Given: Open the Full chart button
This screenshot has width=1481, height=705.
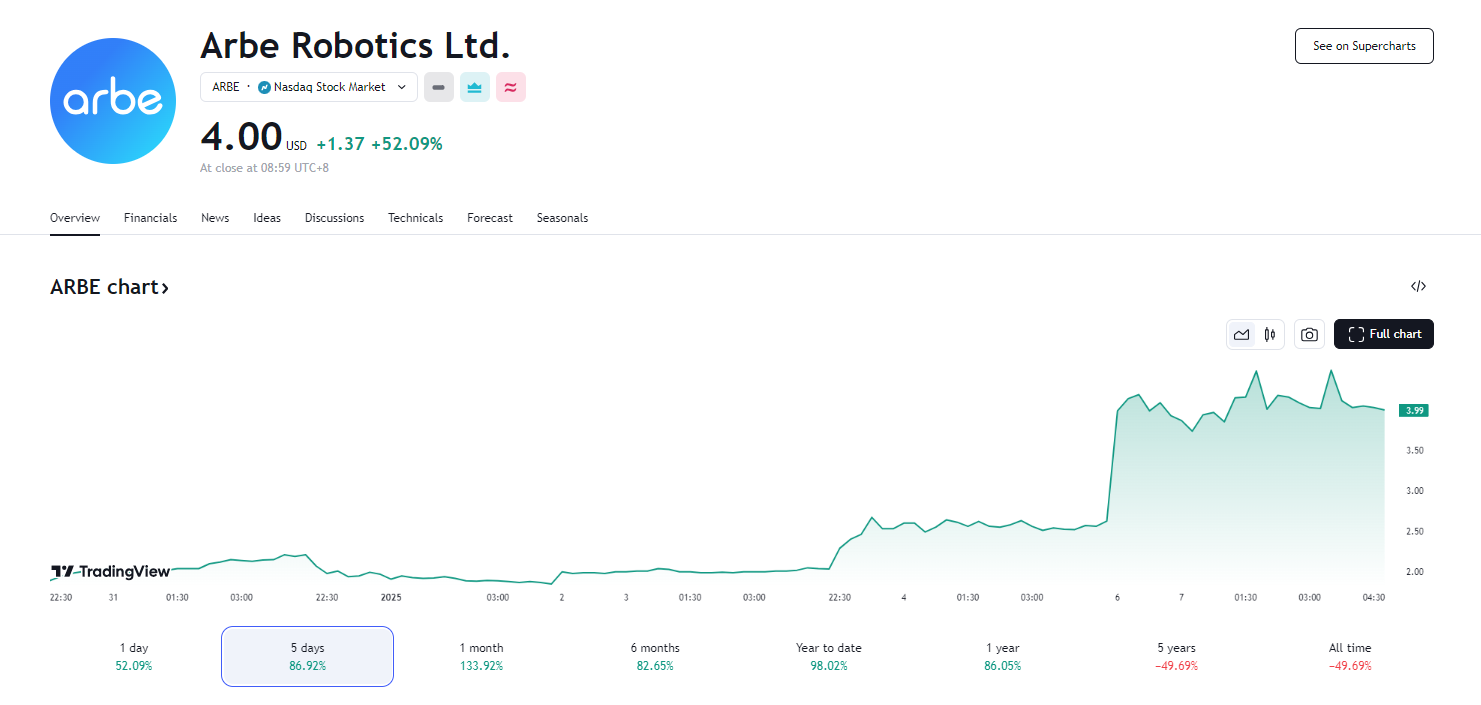Looking at the screenshot, I should tap(1383, 334).
